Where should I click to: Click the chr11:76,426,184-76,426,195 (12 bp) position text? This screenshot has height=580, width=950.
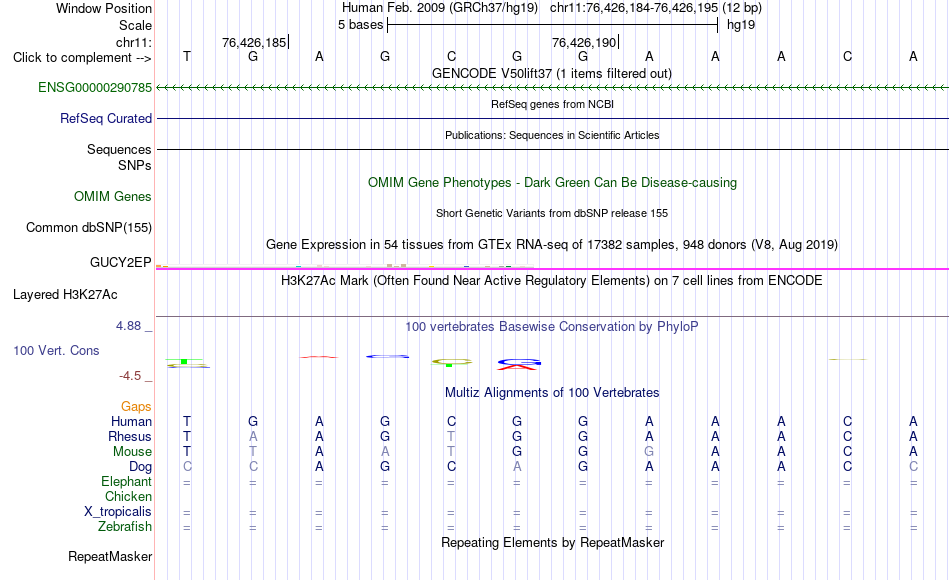(x=656, y=8)
